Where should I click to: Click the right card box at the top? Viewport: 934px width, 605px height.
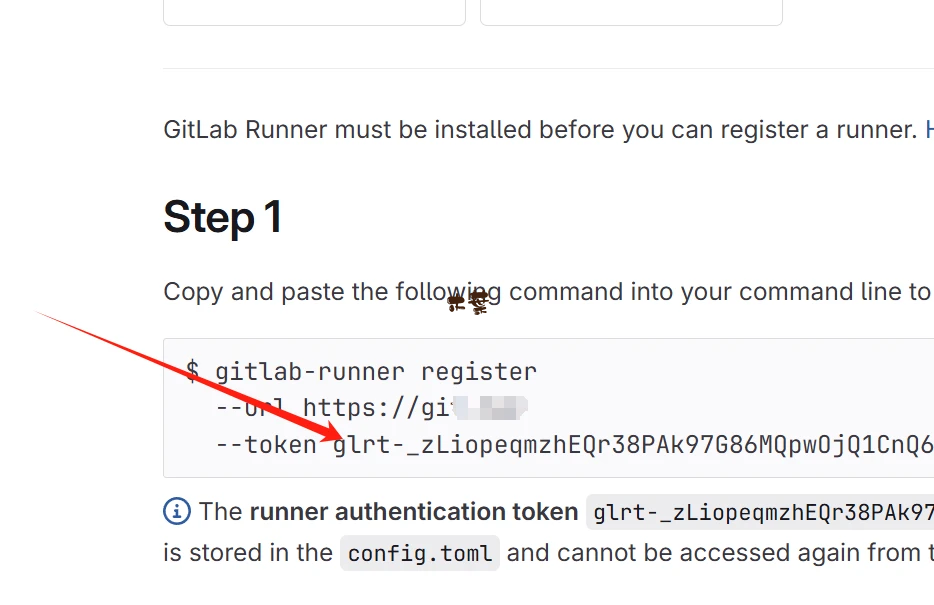pyautogui.click(x=631, y=12)
